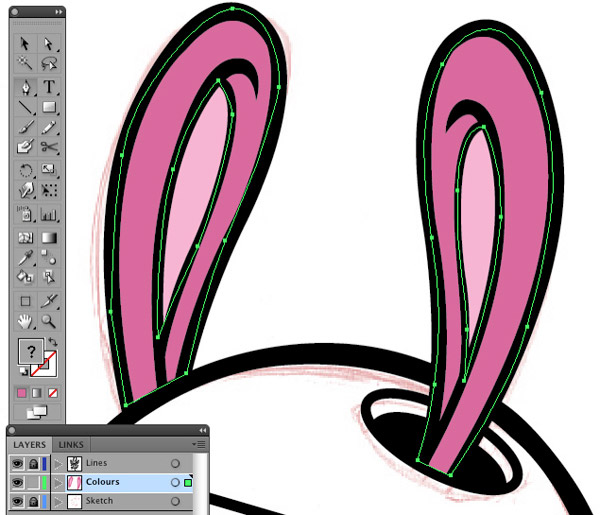The height and width of the screenshot is (515, 600).
Task: Switch to the LINKS tab
Action: 71,445
